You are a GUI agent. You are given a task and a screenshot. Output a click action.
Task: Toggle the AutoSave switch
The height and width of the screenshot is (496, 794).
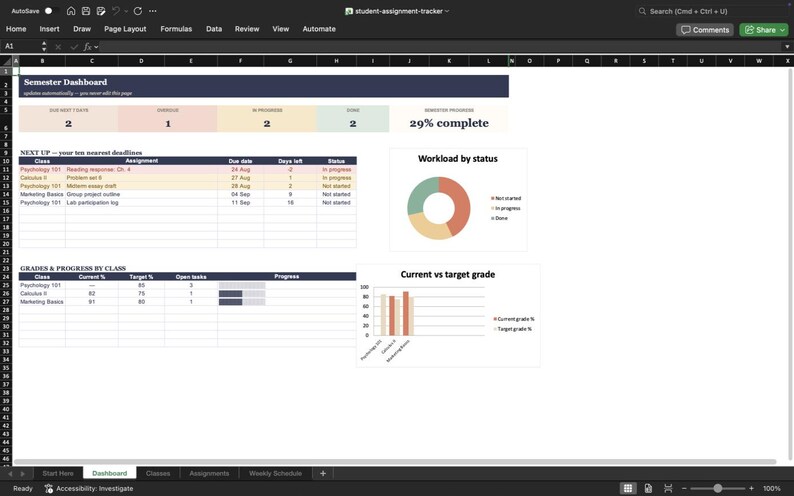coord(50,11)
